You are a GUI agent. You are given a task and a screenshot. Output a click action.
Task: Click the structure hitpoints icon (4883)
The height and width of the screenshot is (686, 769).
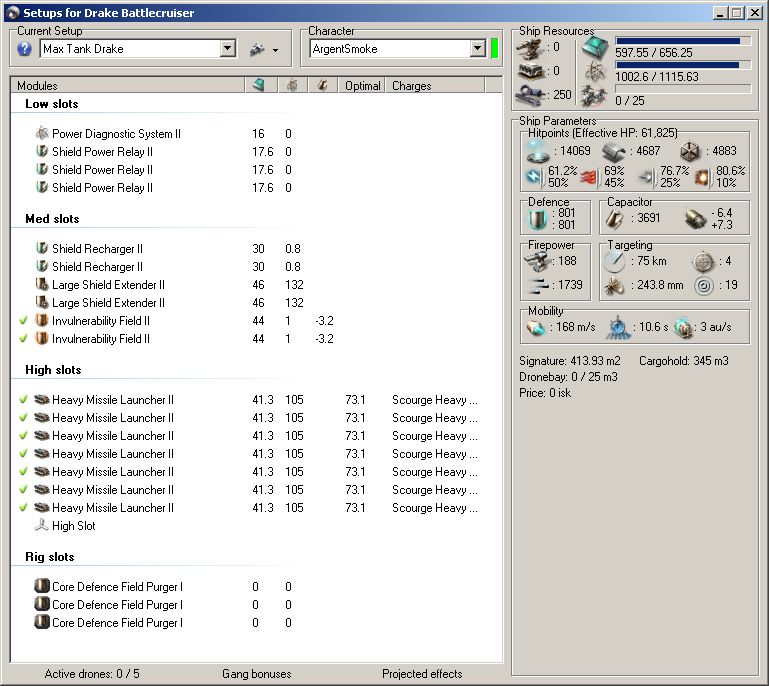coord(691,151)
